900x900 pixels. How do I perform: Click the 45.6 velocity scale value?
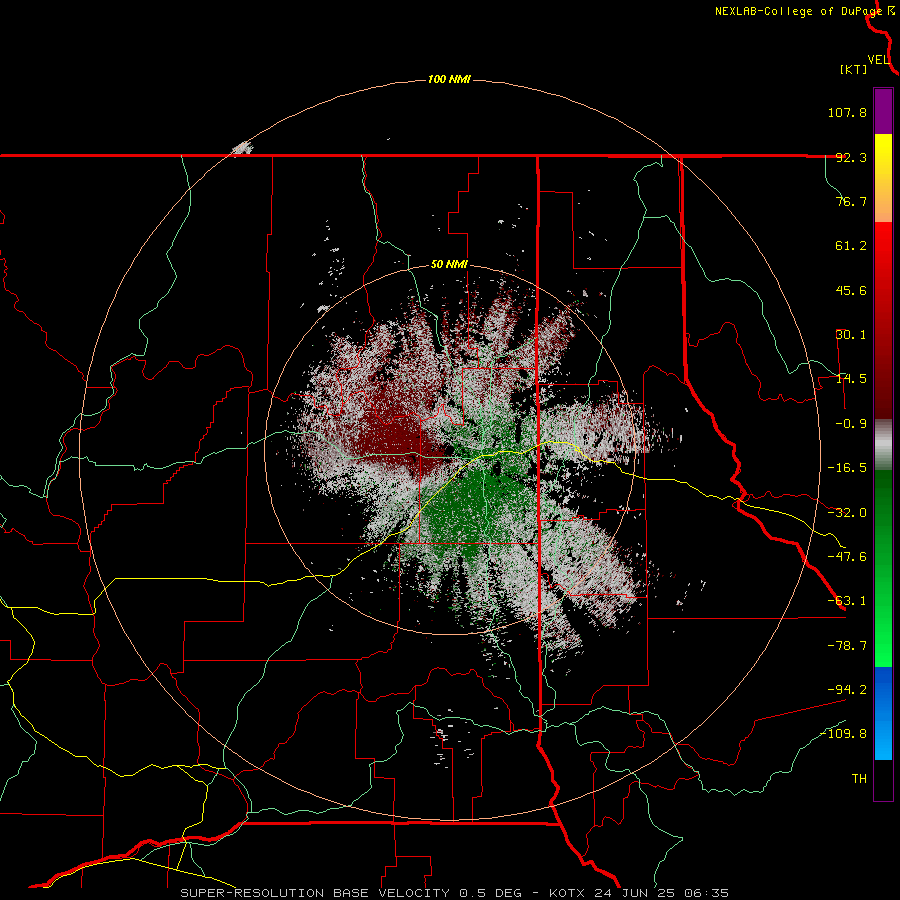(851, 290)
